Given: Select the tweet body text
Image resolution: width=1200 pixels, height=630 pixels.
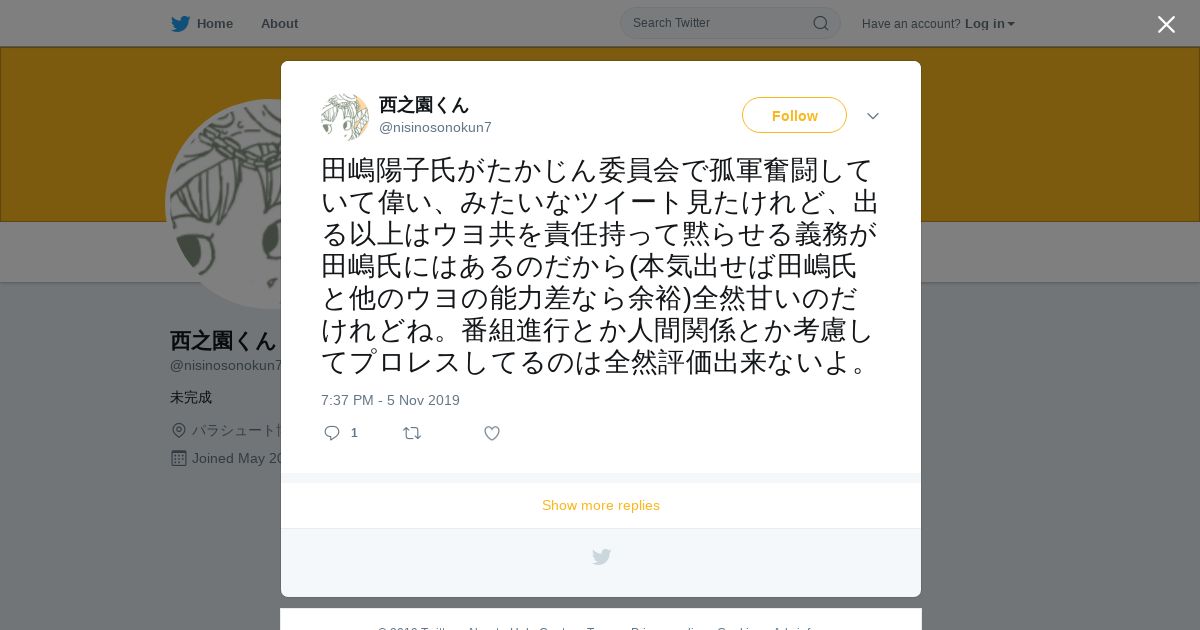Looking at the screenshot, I should 600,266.
